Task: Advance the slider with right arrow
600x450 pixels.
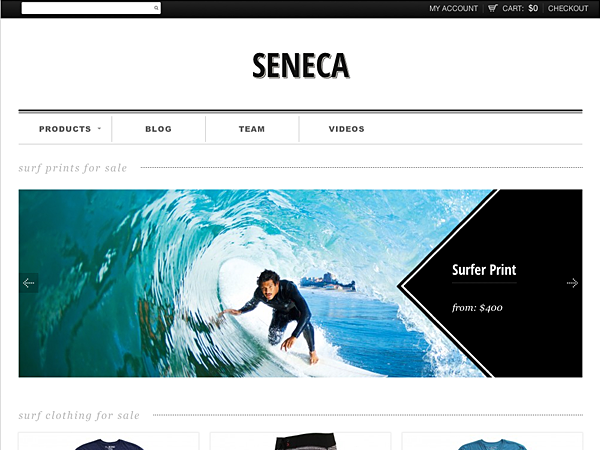Action: click(572, 283)
